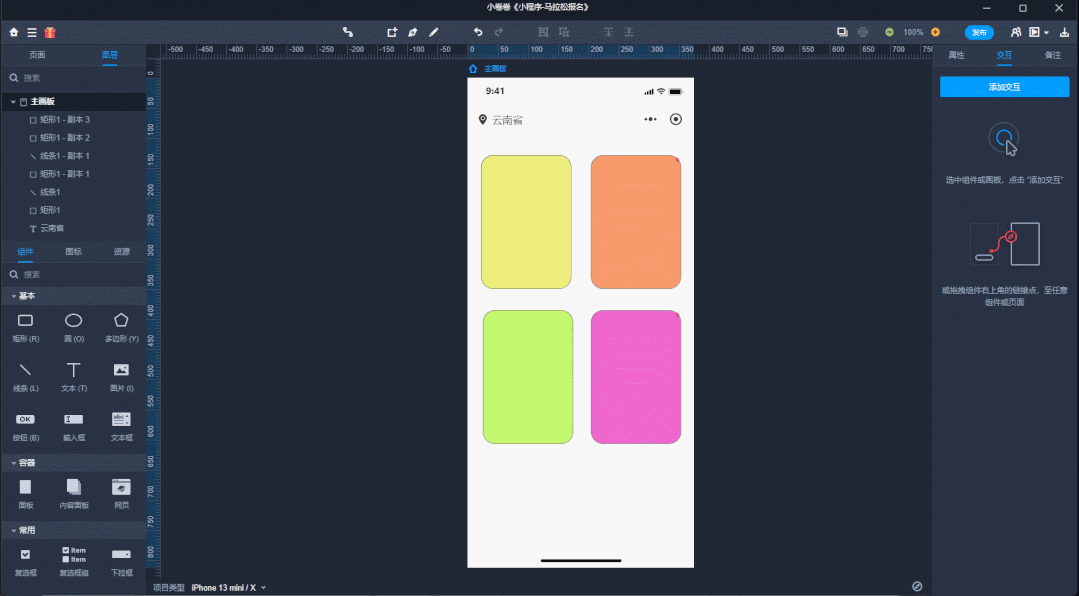Pick the 复选框 checkbox component
Viewport: 1079px width, 596px height.
pyautogui.click(x=25, y=562)
